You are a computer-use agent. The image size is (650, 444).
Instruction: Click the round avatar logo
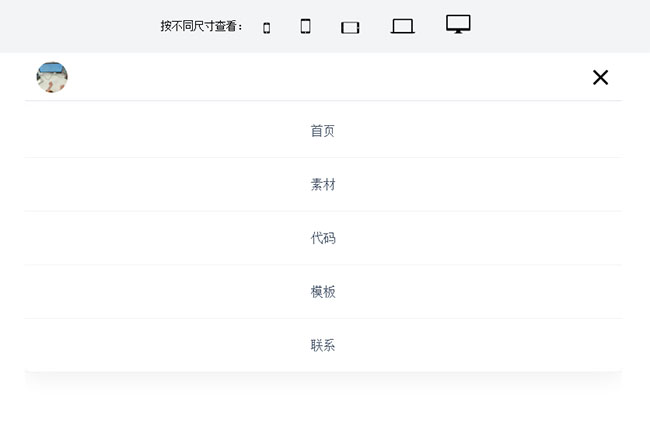coord(52,77)
